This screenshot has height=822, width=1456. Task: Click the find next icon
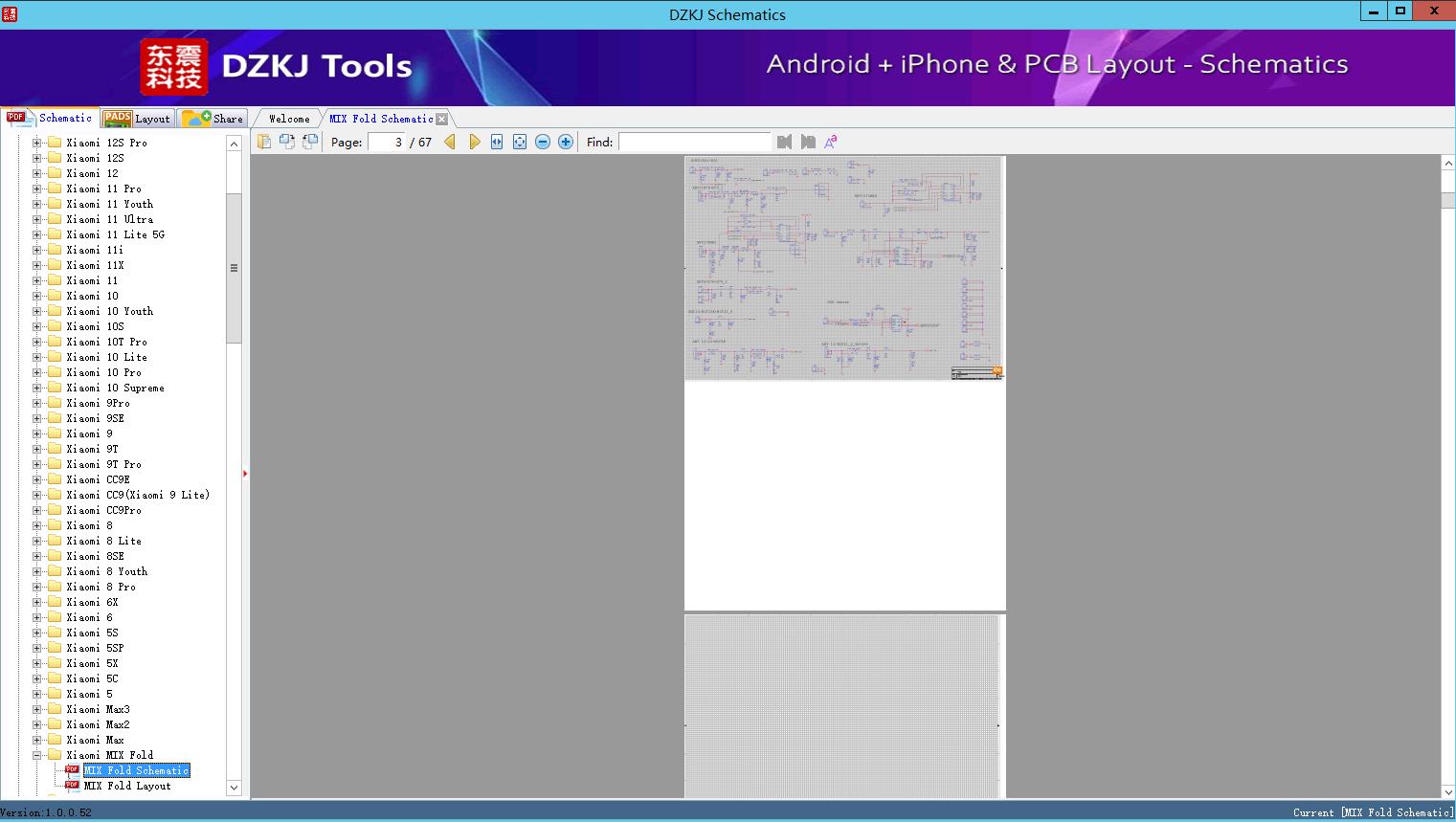pyautogui.click(x=808, y=142)
